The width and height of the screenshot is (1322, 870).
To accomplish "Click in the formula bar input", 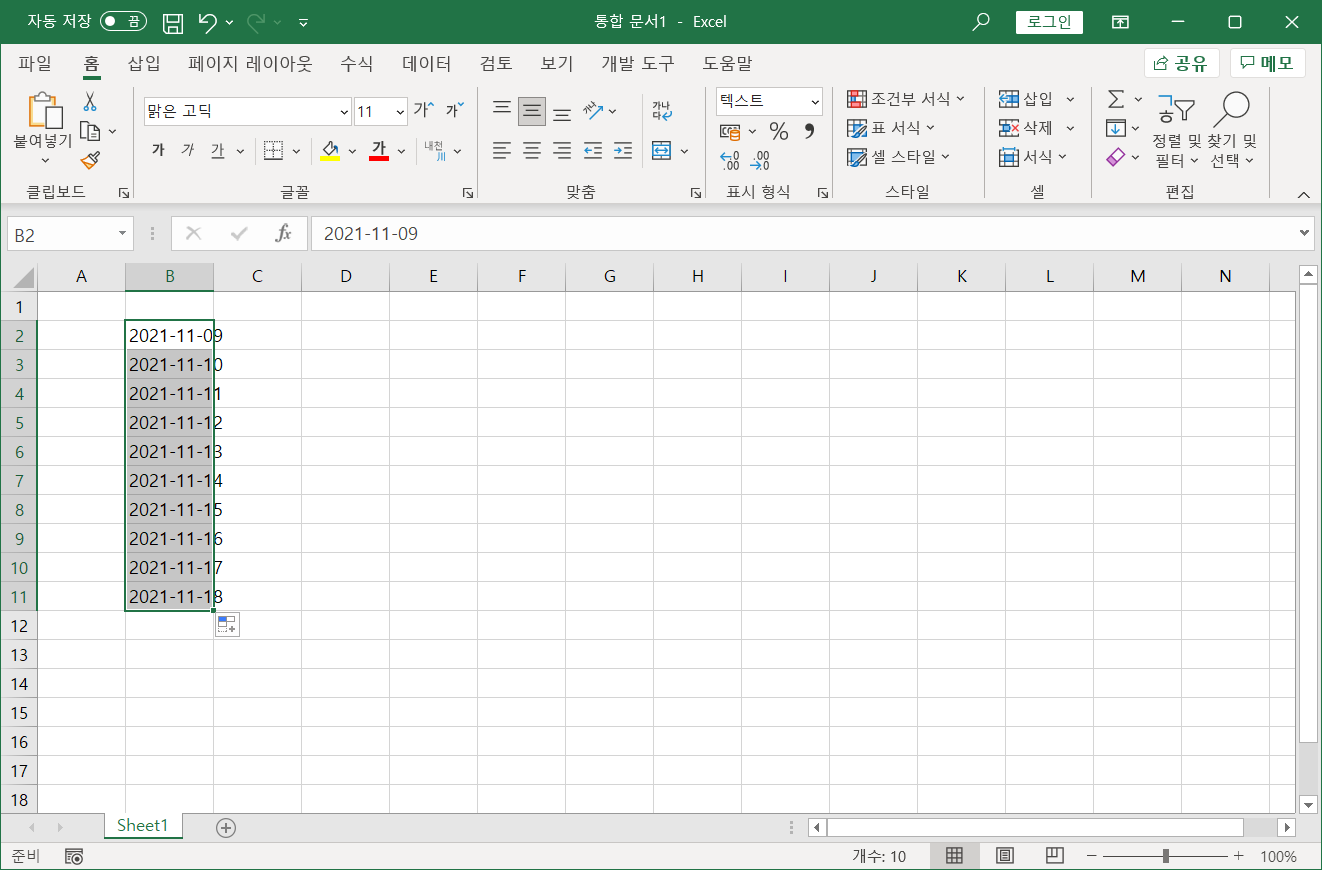I will point(802,234).
